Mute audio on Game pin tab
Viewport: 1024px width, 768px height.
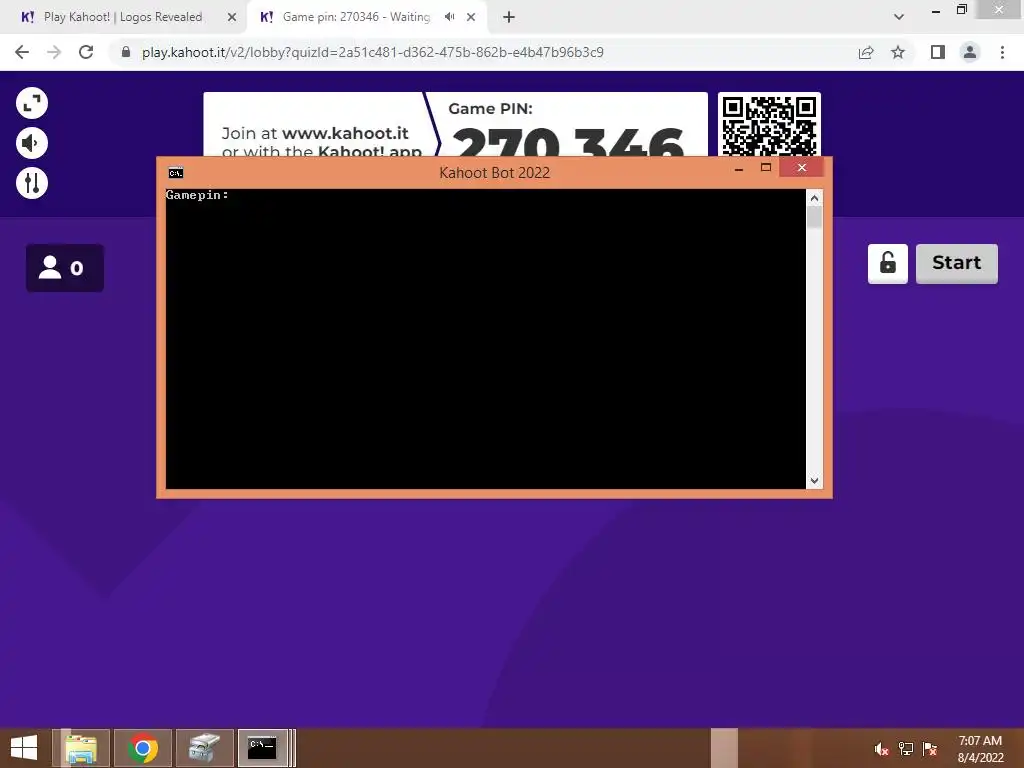pyautogui.click(x=449, y=17)
